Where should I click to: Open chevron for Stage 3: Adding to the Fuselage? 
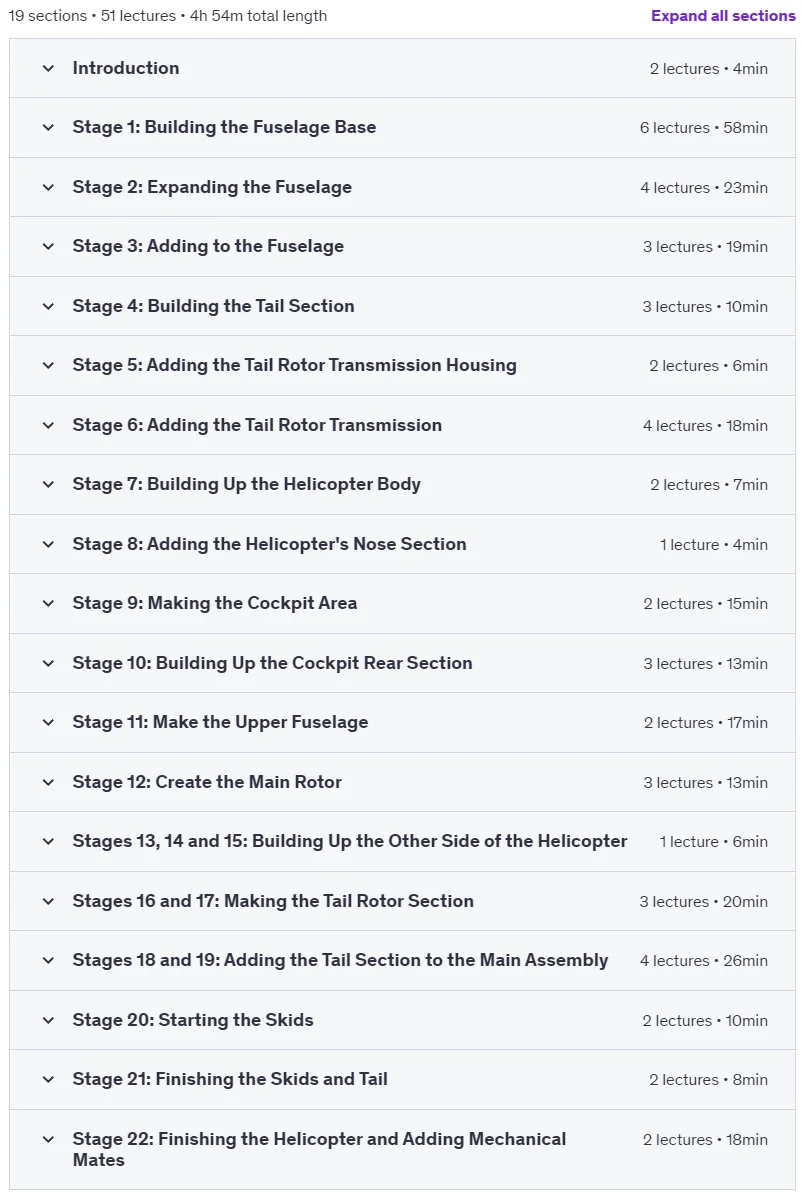tap(48, 247)
